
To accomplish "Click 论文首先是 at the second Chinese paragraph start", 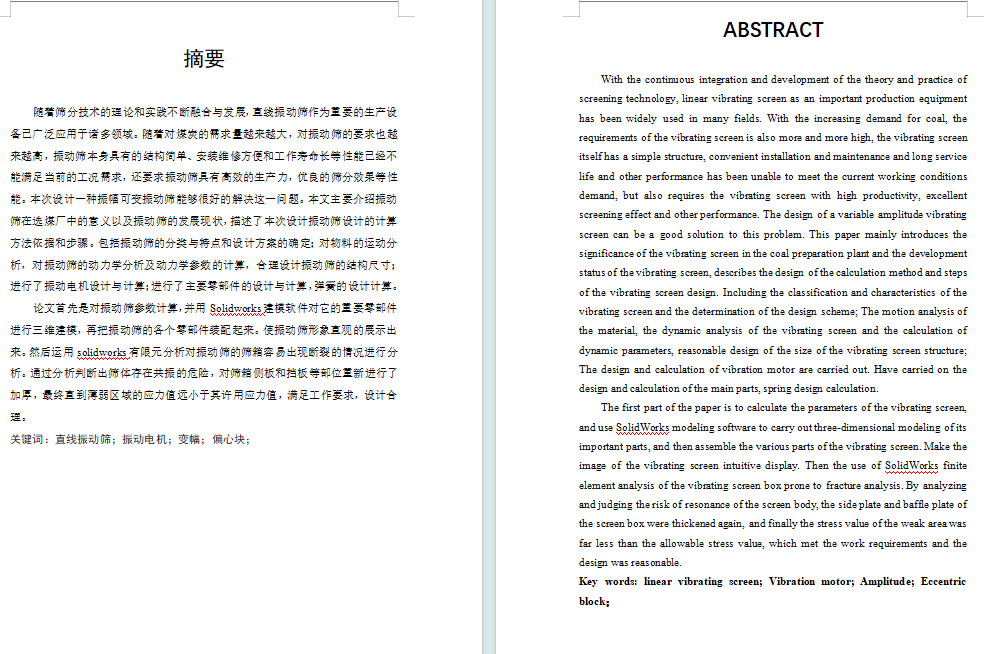I will [61, 308].
